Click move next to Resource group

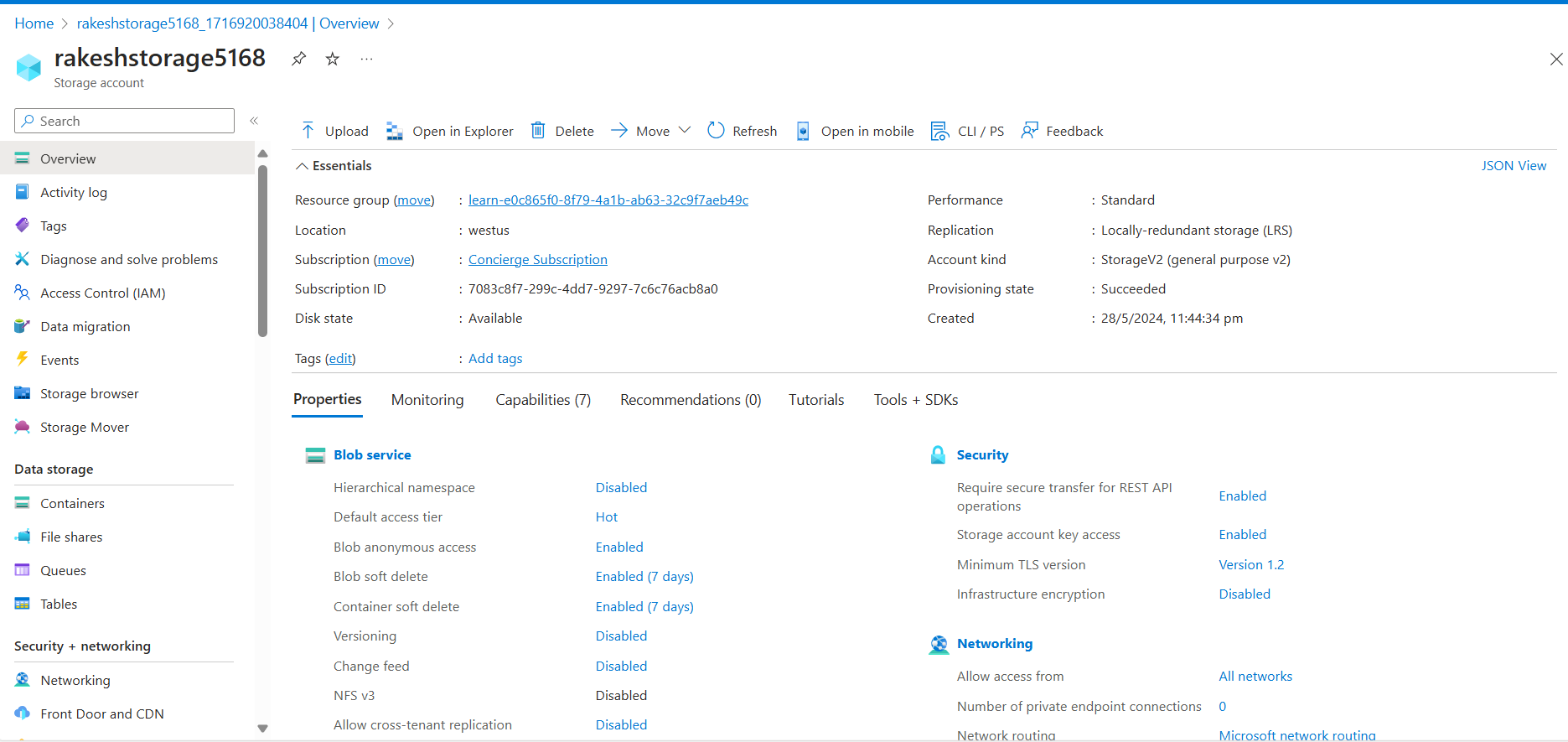point(414,200)
